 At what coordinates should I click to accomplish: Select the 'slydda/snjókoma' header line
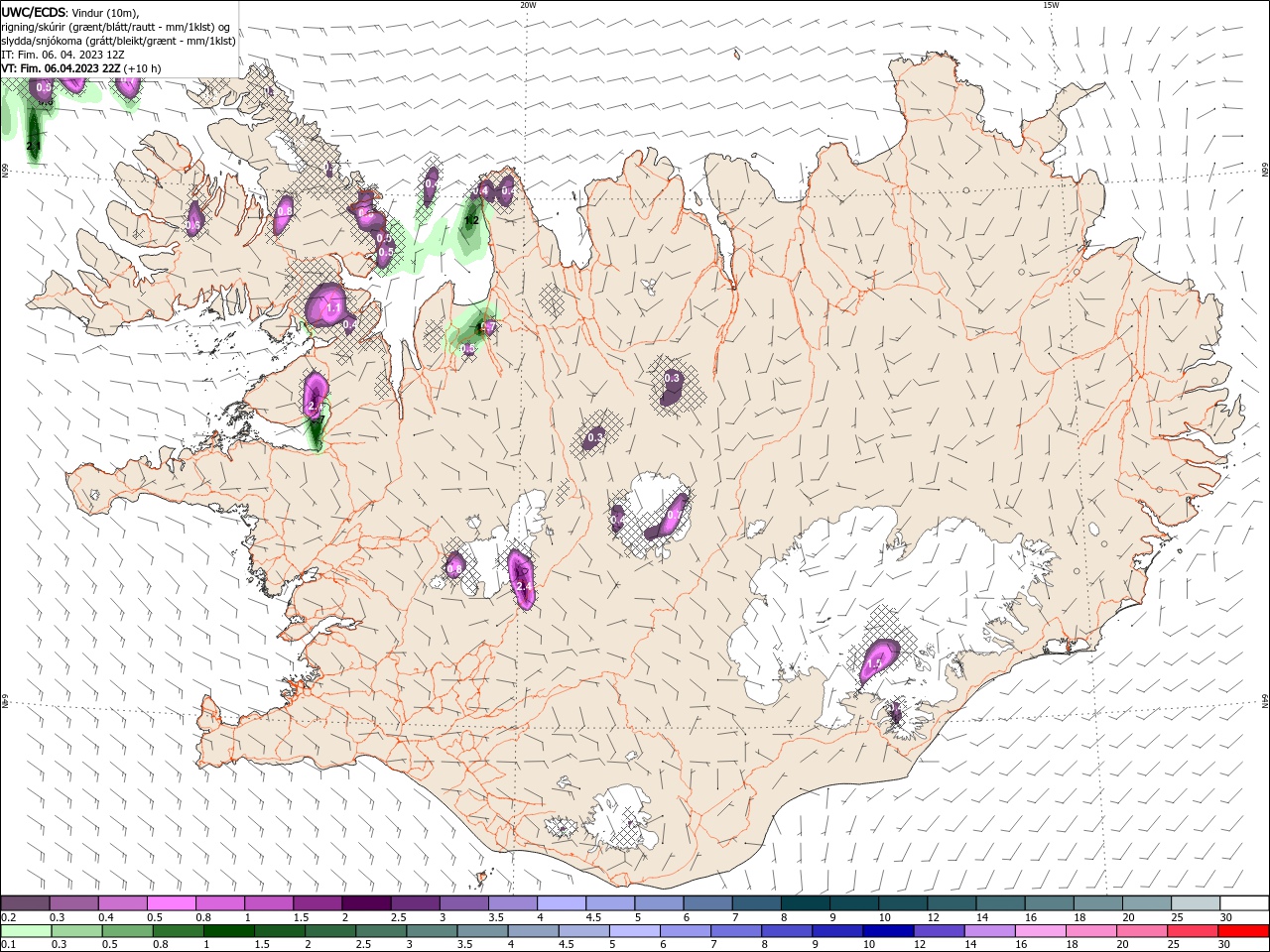[119, 41]
